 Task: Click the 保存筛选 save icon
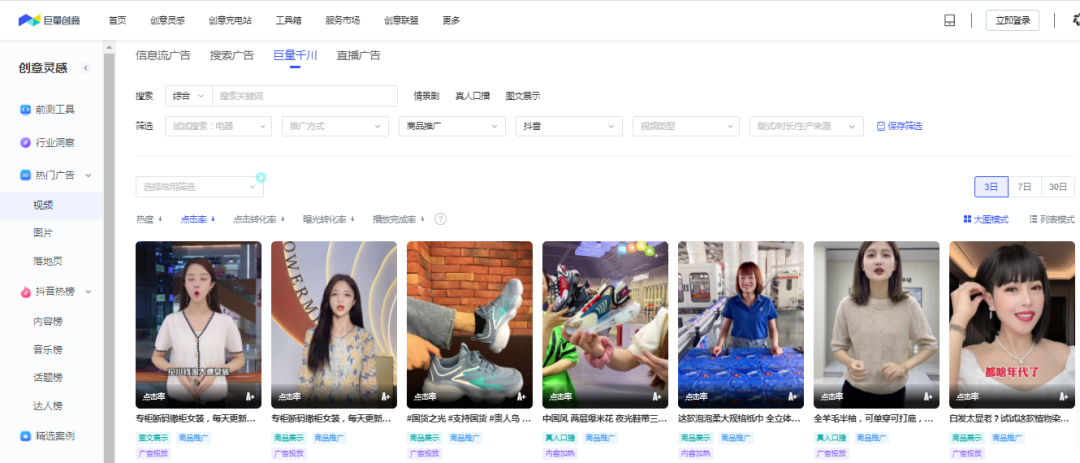880,126
